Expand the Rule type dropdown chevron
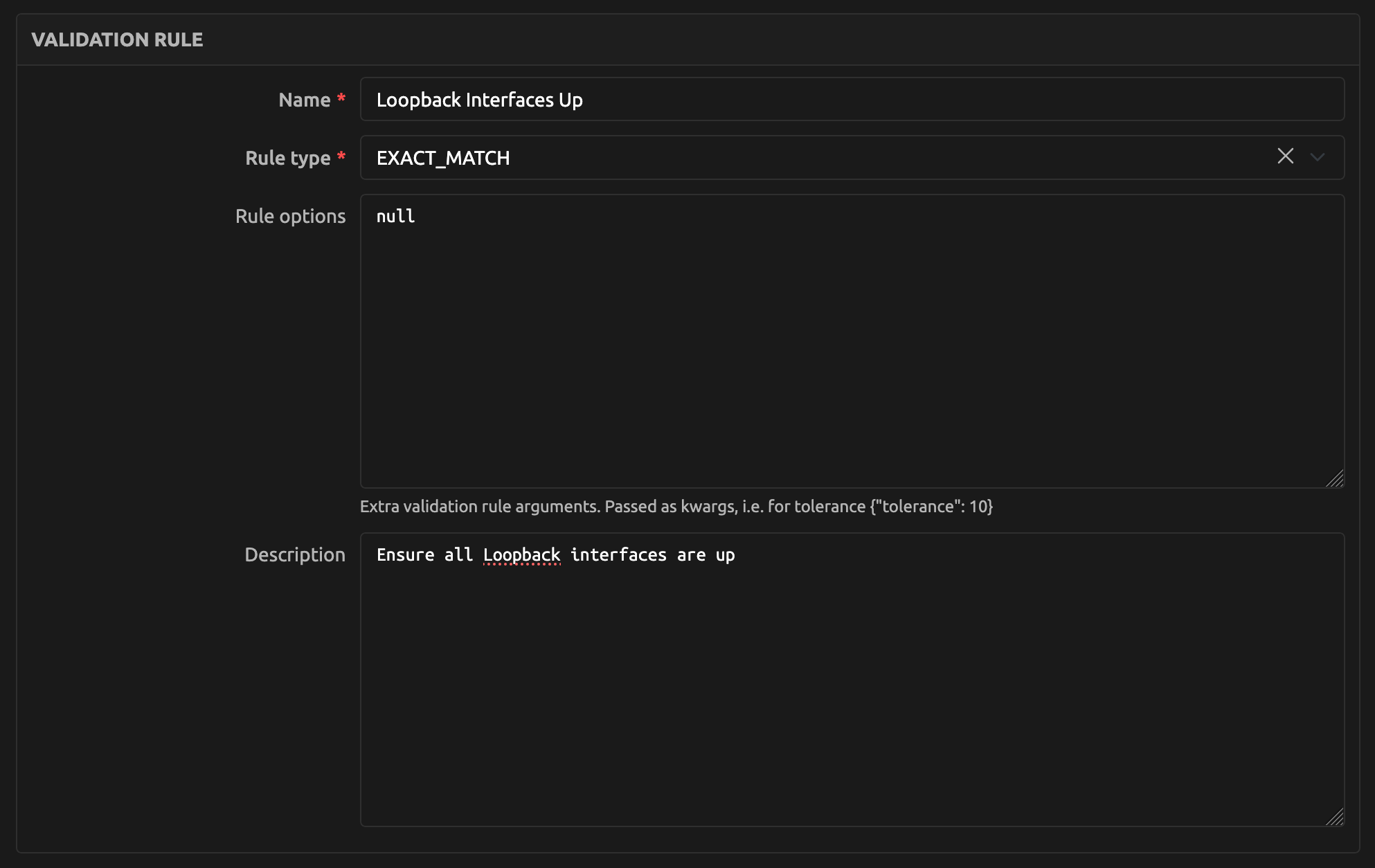Viewport: 1375px width, 868px height. point(1317,157)
